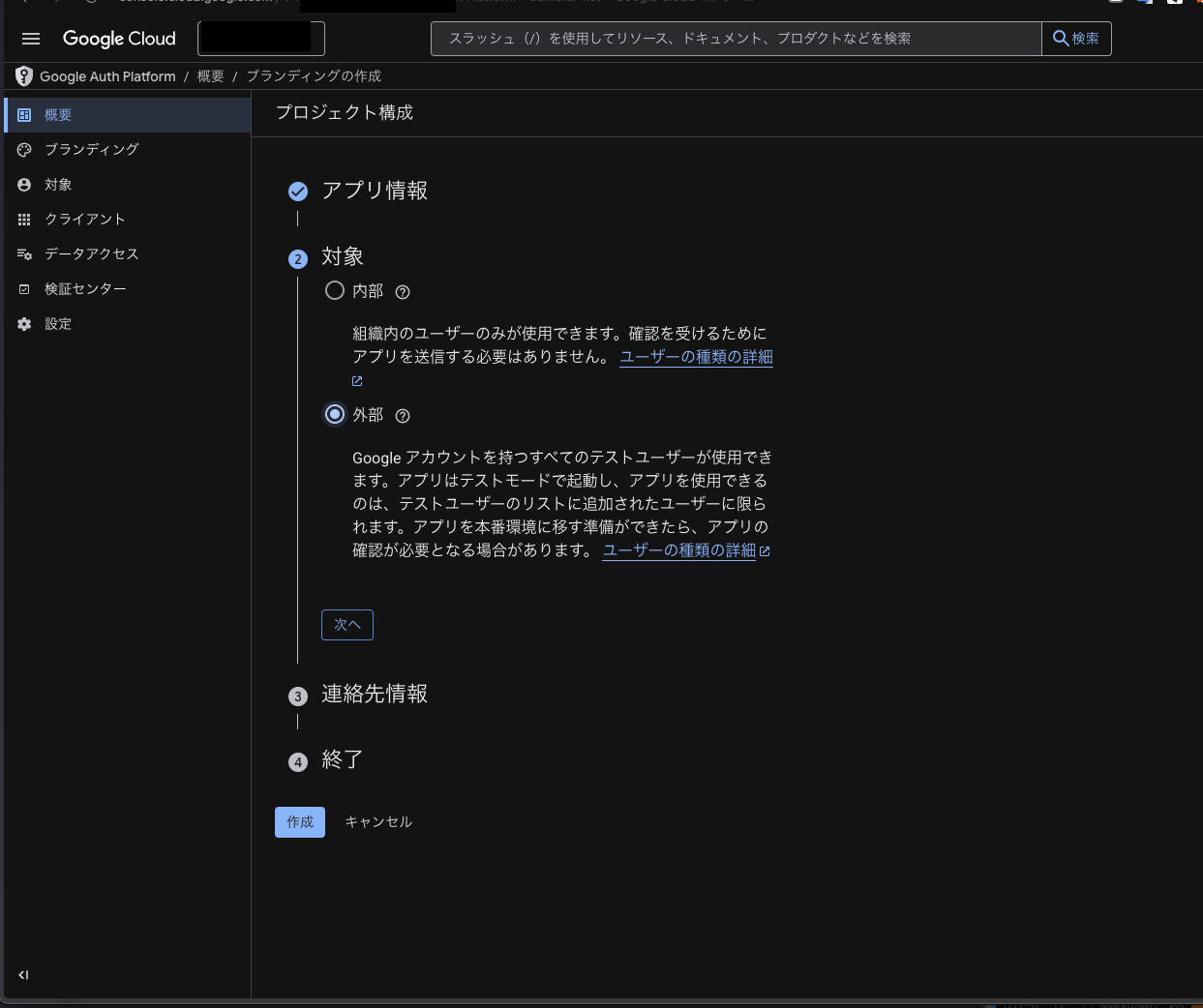Click the データアクセス icon in sidebar
The height and width of the screenshot is (1008, 1203).
click(24, 254)
